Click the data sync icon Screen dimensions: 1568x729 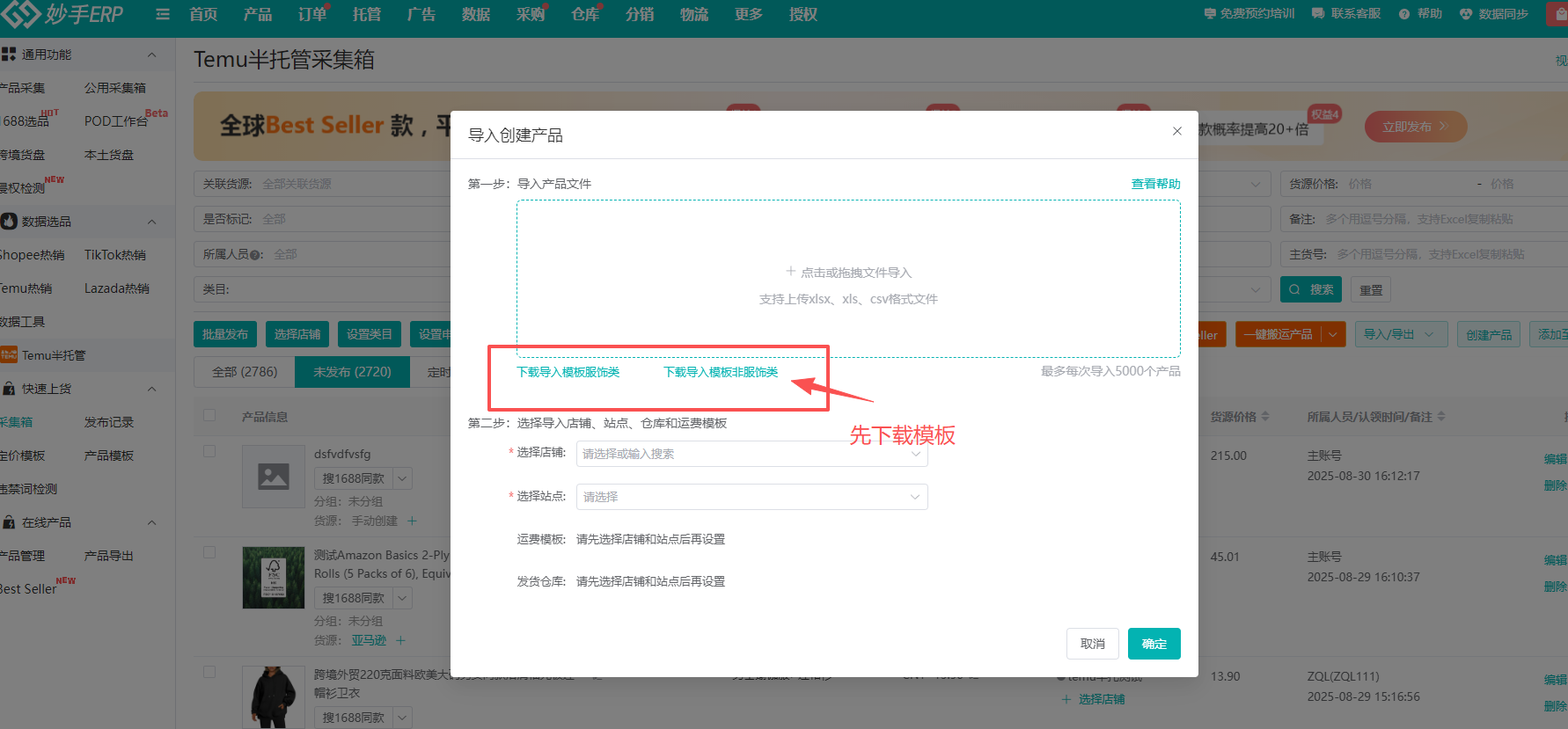tap(1466, 14)
